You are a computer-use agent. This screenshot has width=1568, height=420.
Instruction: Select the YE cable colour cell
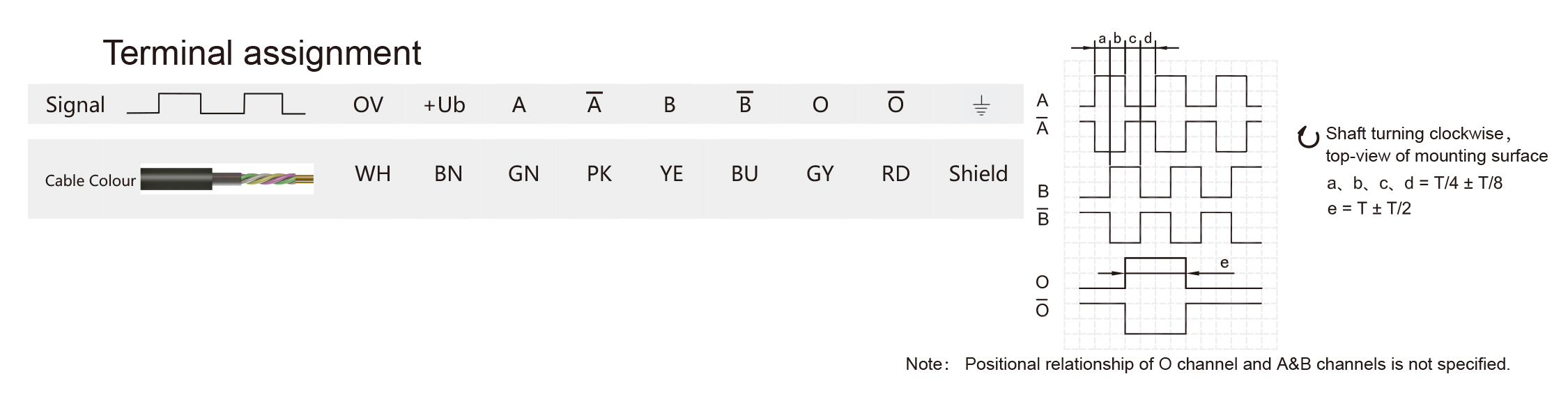click(x=671, y=173)
